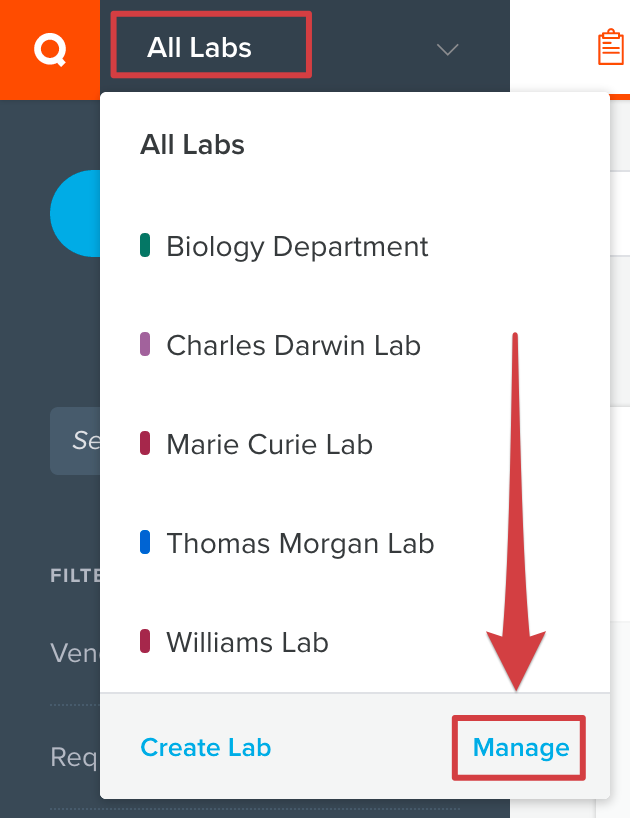This screenshot has height=818, width=630.
Task: Click the blue round button in sidebar
Action: point(75,213)
